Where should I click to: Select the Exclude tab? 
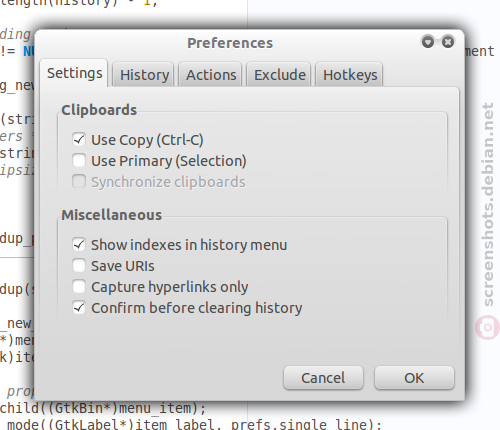(279, 75)
